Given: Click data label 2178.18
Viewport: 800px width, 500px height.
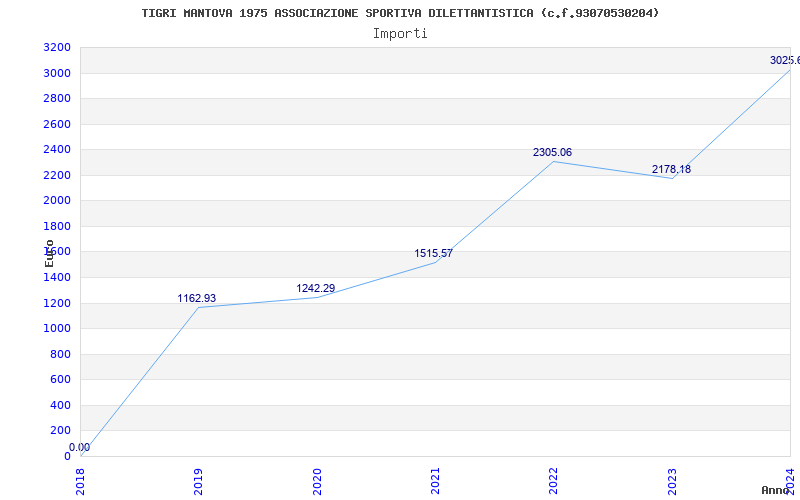Looking at the screenshot, I should (671, 169).
